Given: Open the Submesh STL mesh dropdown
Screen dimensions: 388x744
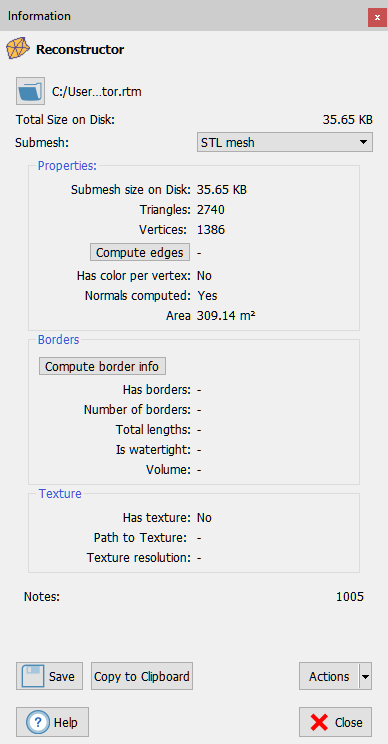Looking at the screenshot, I should (x=285, y=142).
